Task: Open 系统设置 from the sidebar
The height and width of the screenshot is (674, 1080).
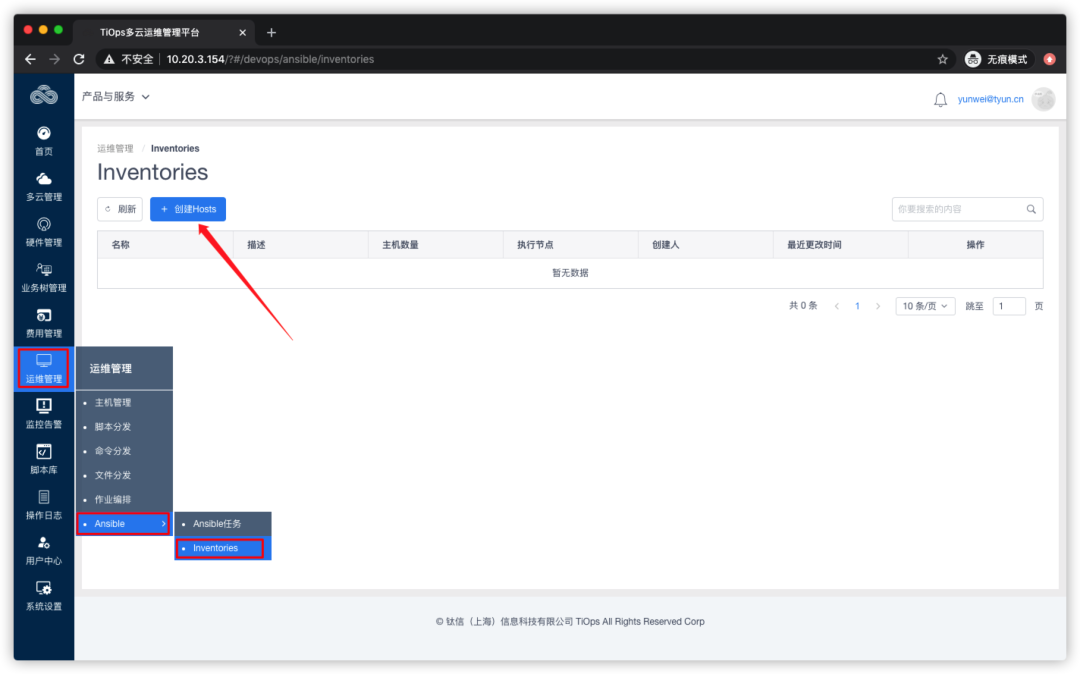Action: click(x=43, y=595)
